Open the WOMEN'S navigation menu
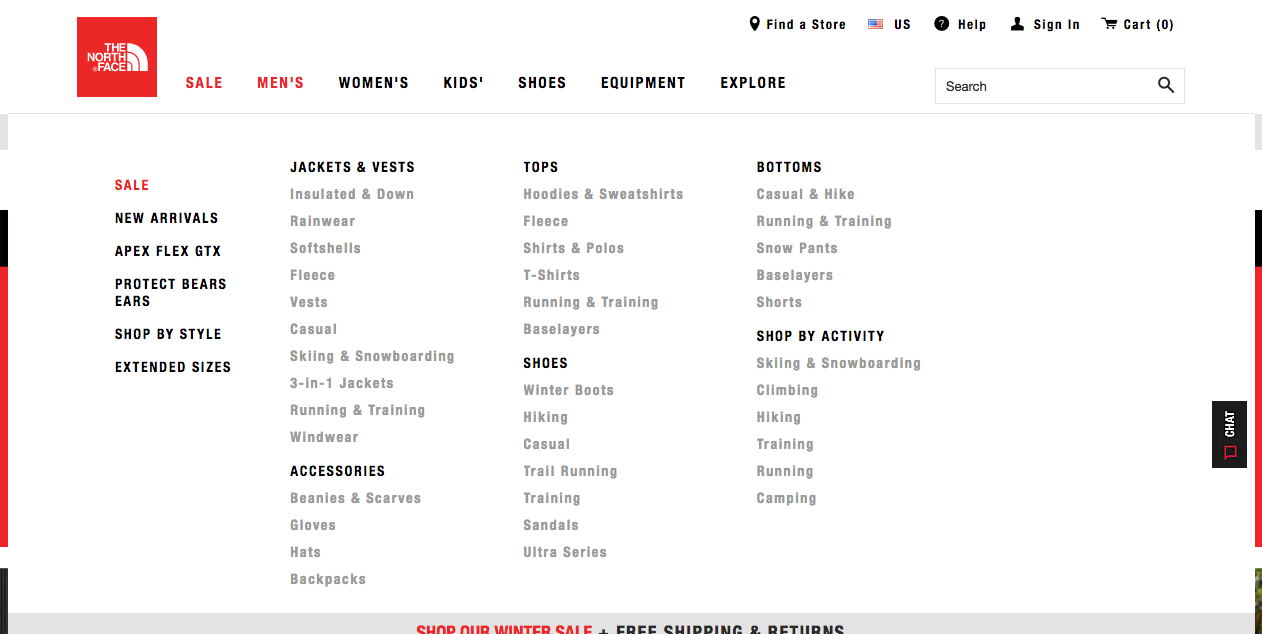The width and height of the screenshot is (1262, 634). [374, 83]
